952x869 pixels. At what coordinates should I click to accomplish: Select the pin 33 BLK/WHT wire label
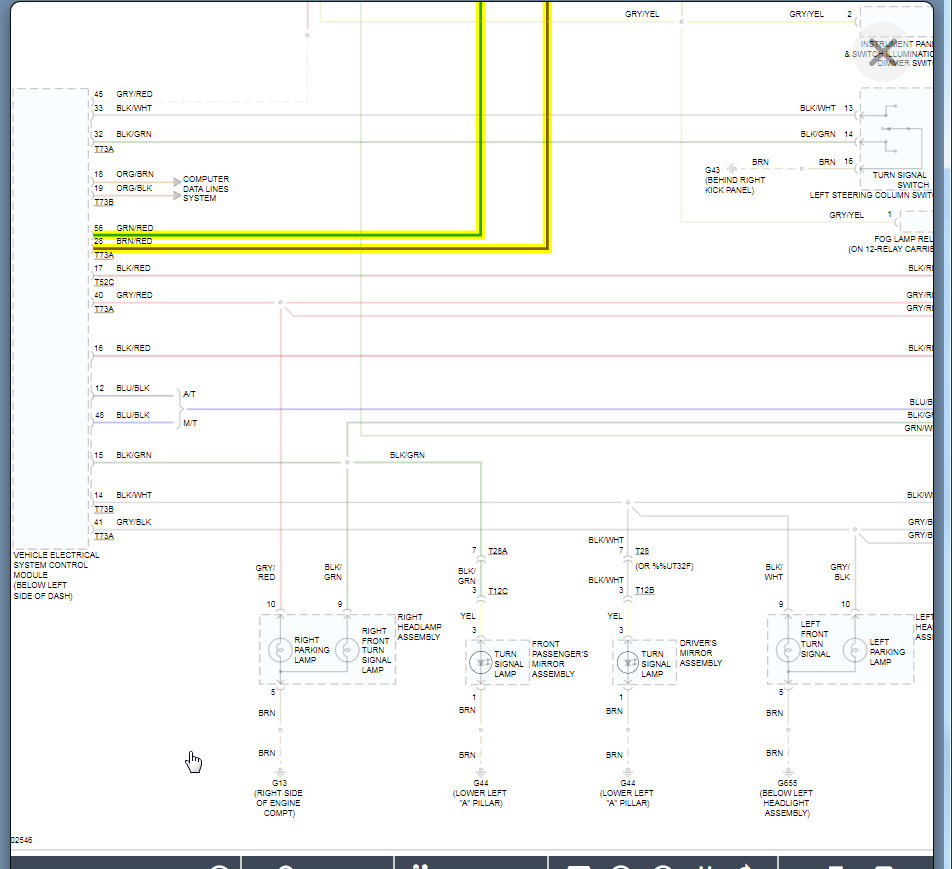134,108
